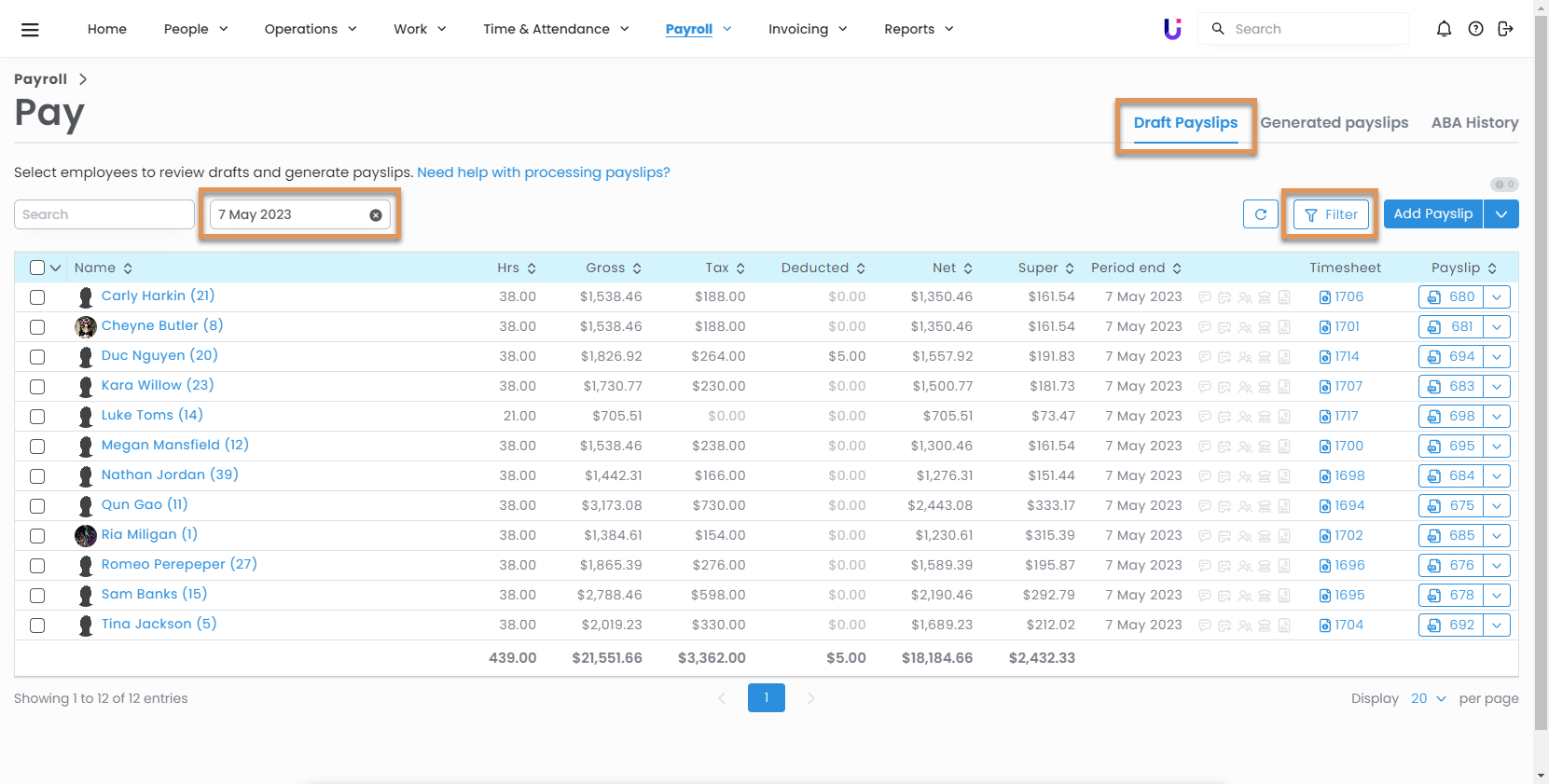Open the processing payslips help link
The image size is (1549, 784).
[543, 172]
